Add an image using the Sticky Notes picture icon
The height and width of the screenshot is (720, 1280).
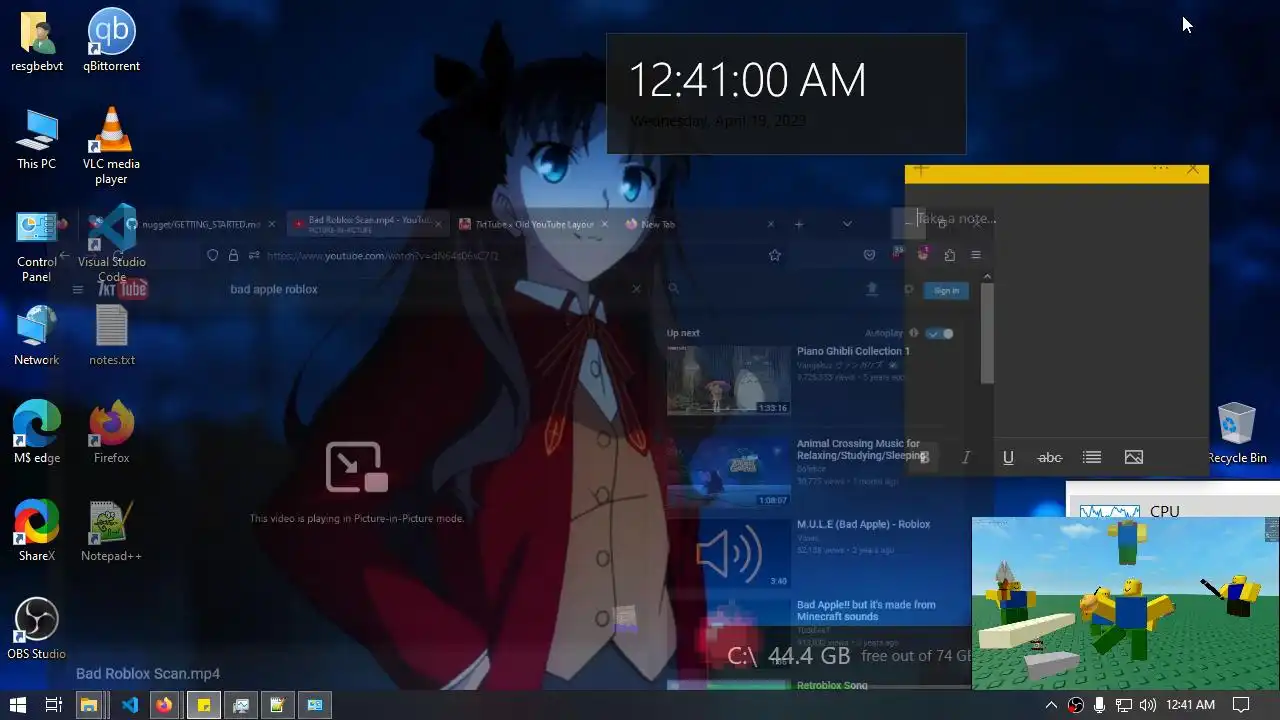click(1134, 457)
